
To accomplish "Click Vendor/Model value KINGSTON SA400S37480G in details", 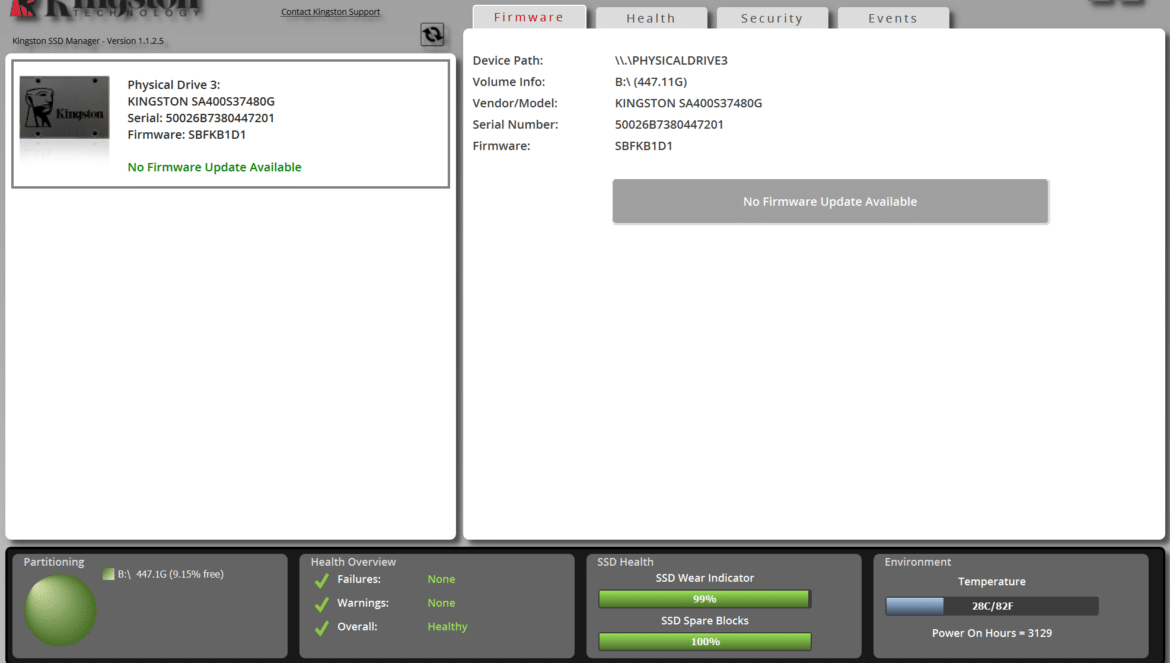I will click(x=688, y=103).
